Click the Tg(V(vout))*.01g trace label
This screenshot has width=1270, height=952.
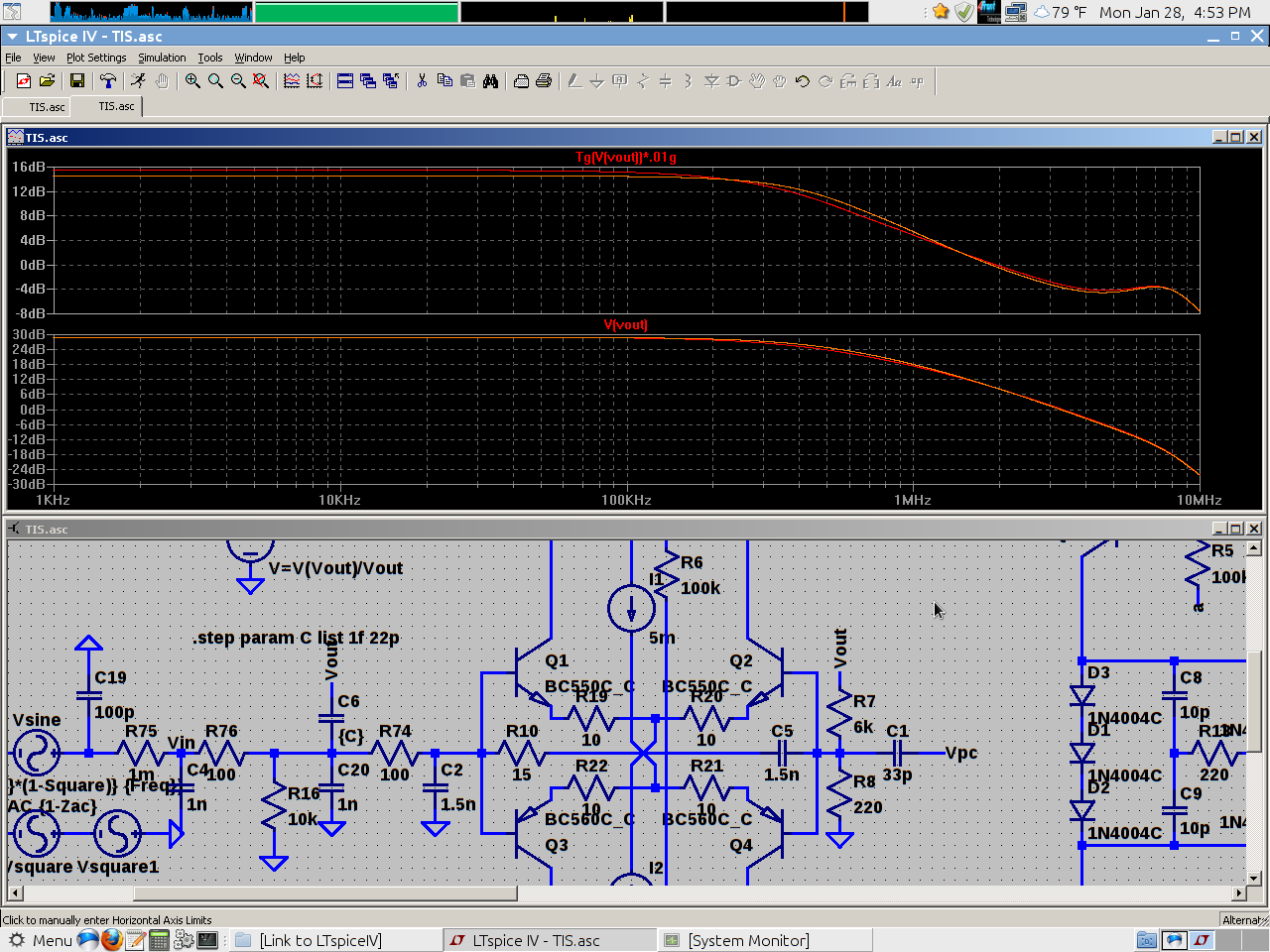[626, 157]
